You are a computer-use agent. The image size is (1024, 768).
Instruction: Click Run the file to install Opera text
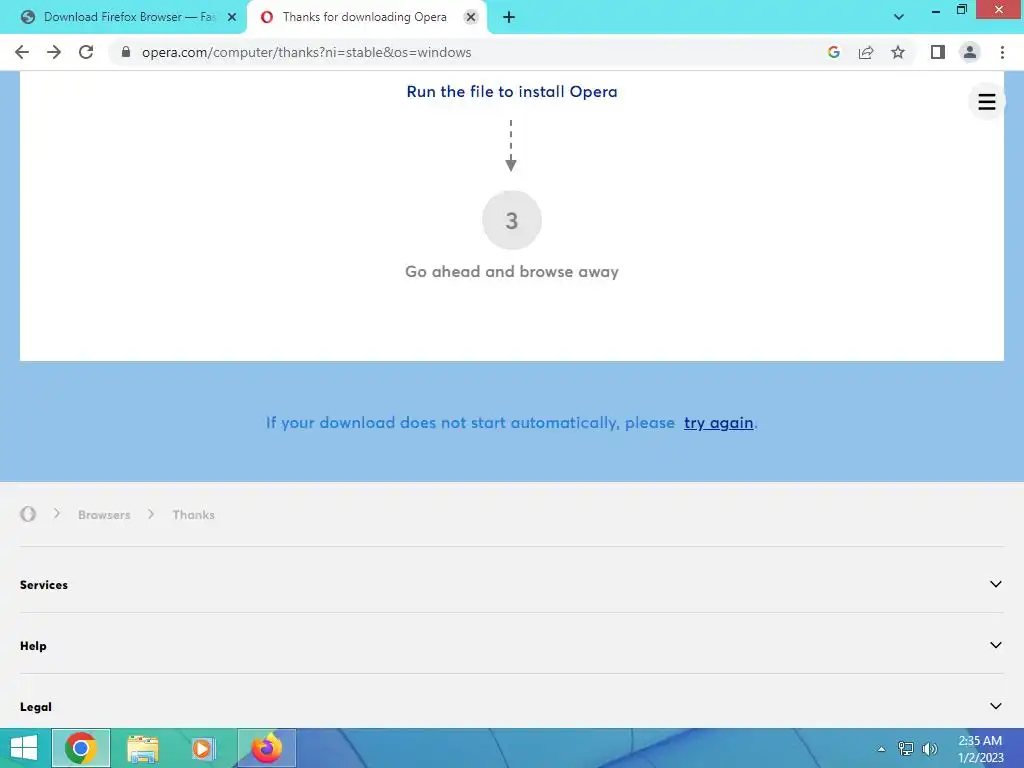[x=512, y=91]
